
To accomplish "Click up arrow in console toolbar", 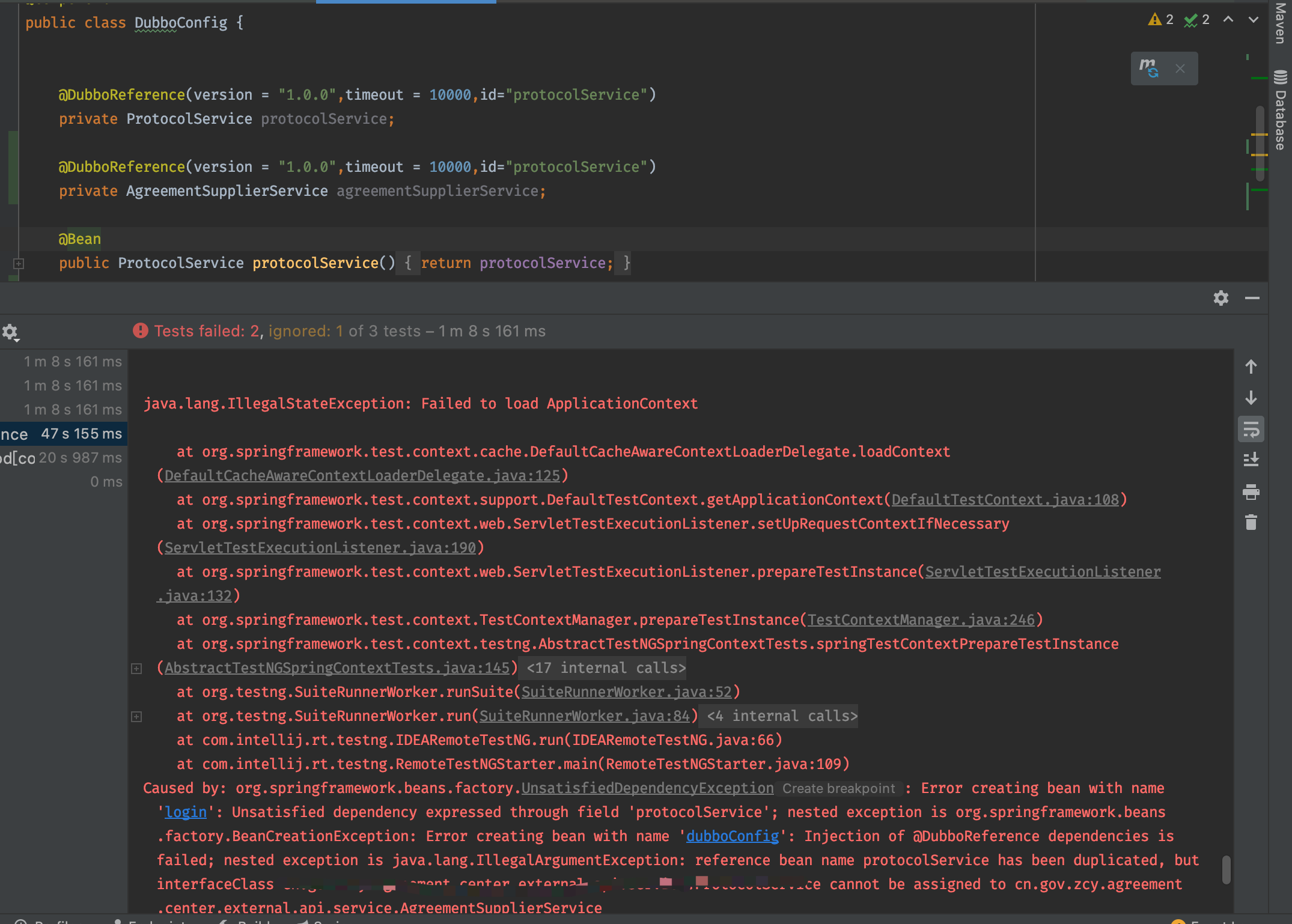I will point(1251,366).
